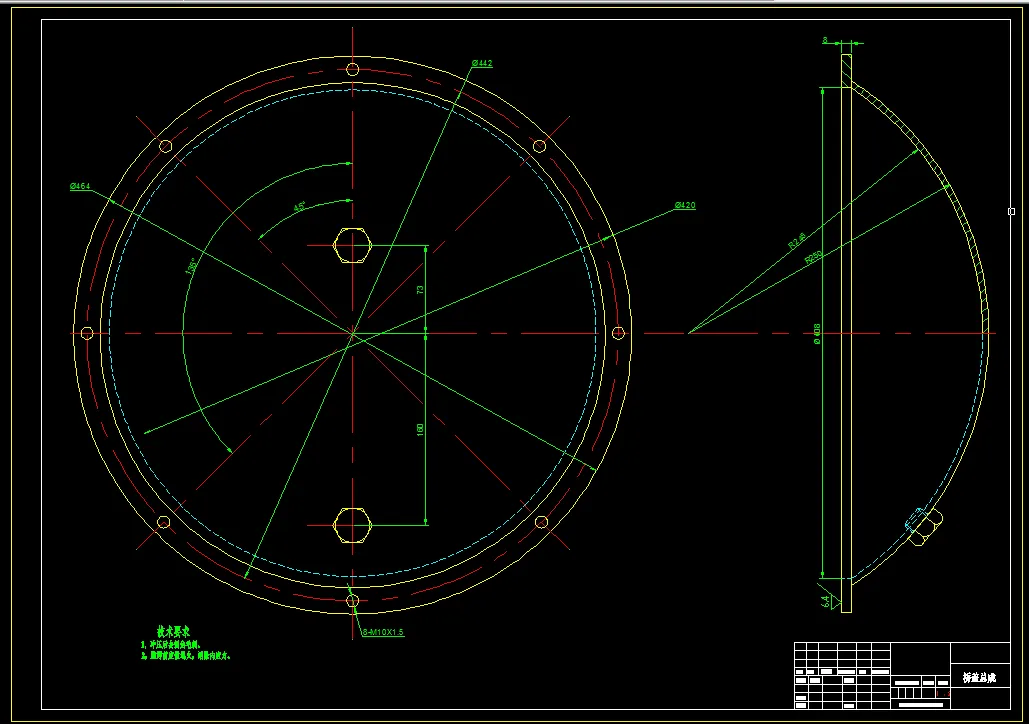
Task: Pick the top bolt hole on the flange
Action: (x=352, y=69)
